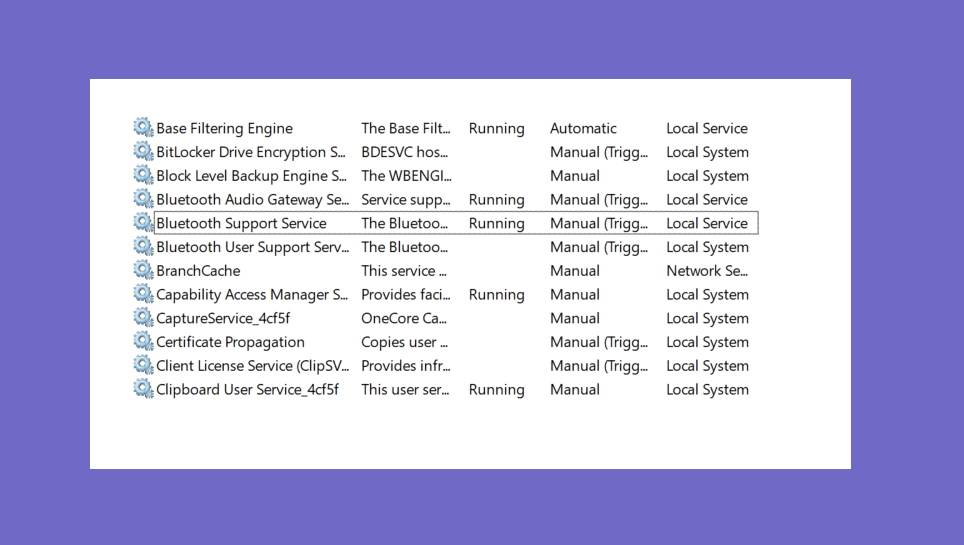Viewport: 964px width, 545px height.
Task: Click the gear icon for Client License Service
Action: tap(143, 365)
